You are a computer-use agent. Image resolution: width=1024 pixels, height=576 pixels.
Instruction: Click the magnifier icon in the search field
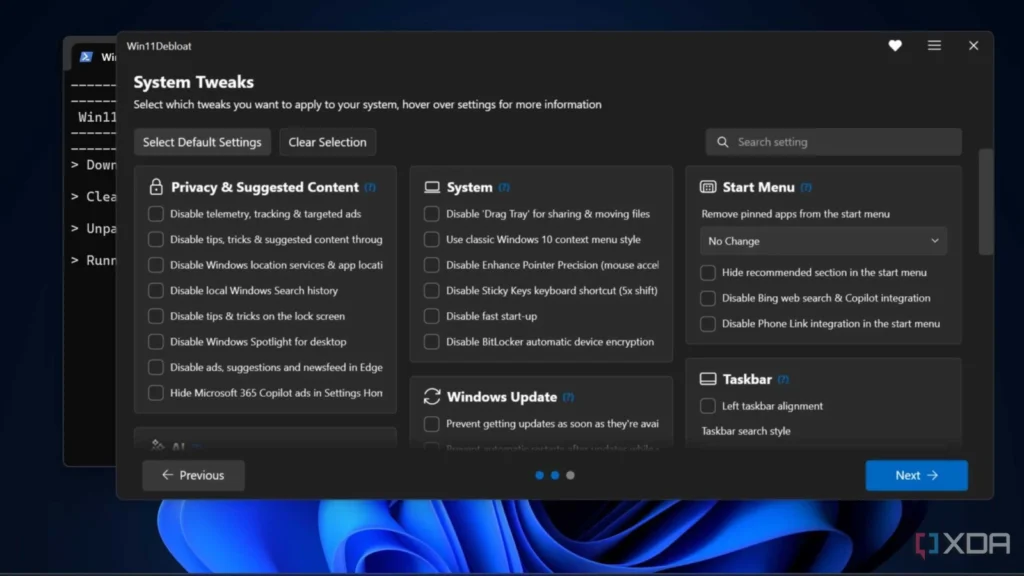(x=722, y=142)
